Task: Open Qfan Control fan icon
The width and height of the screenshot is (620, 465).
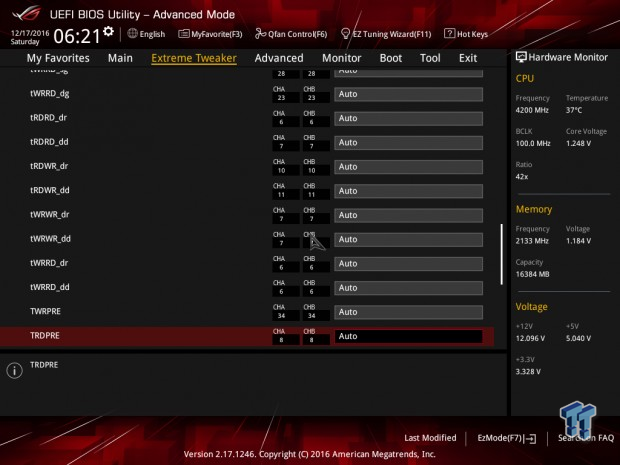Action: click(260, 34)
